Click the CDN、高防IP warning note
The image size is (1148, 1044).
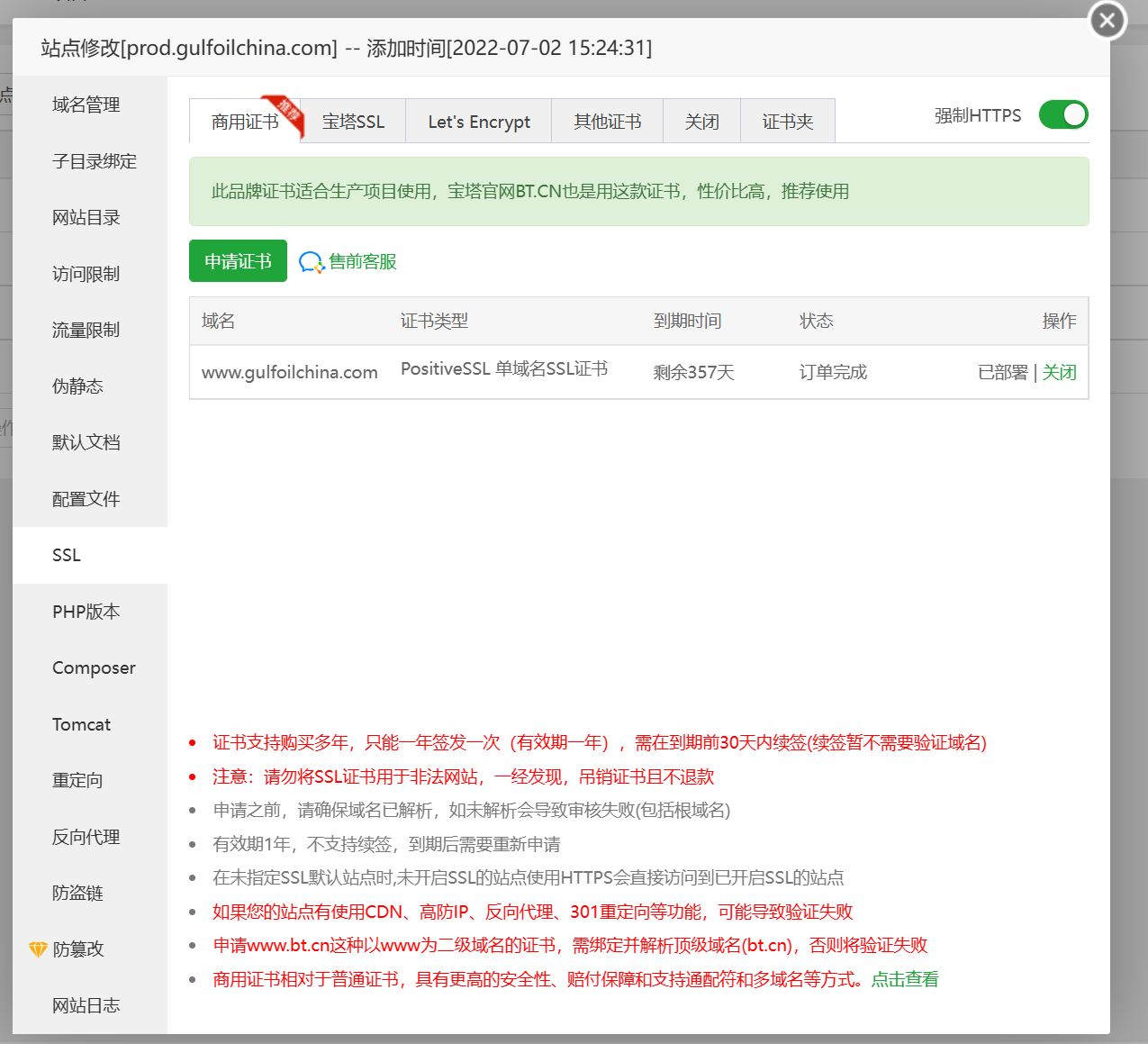click(x=533, y=912)
